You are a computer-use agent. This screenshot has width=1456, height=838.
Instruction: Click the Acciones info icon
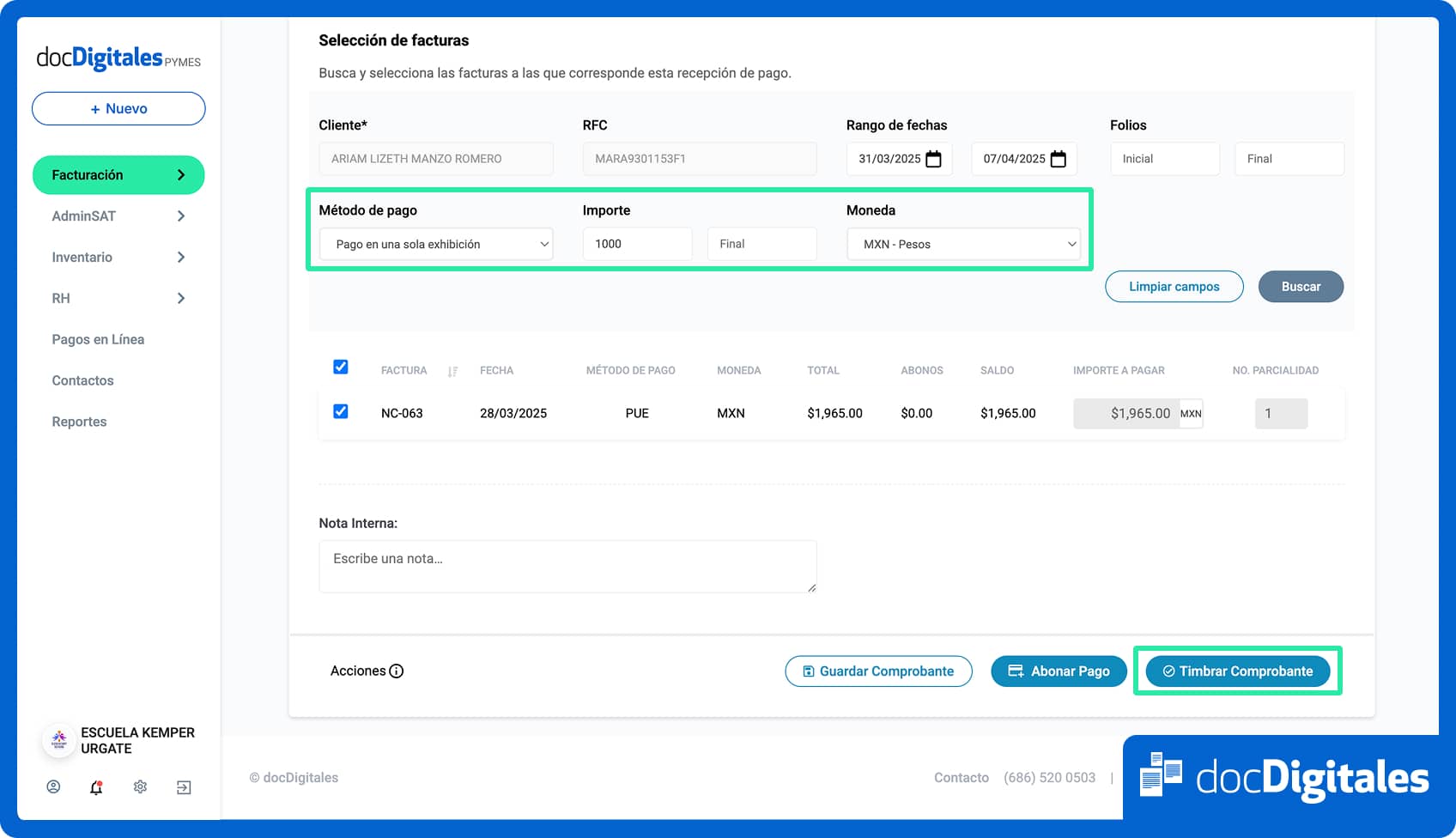point(397,671)
